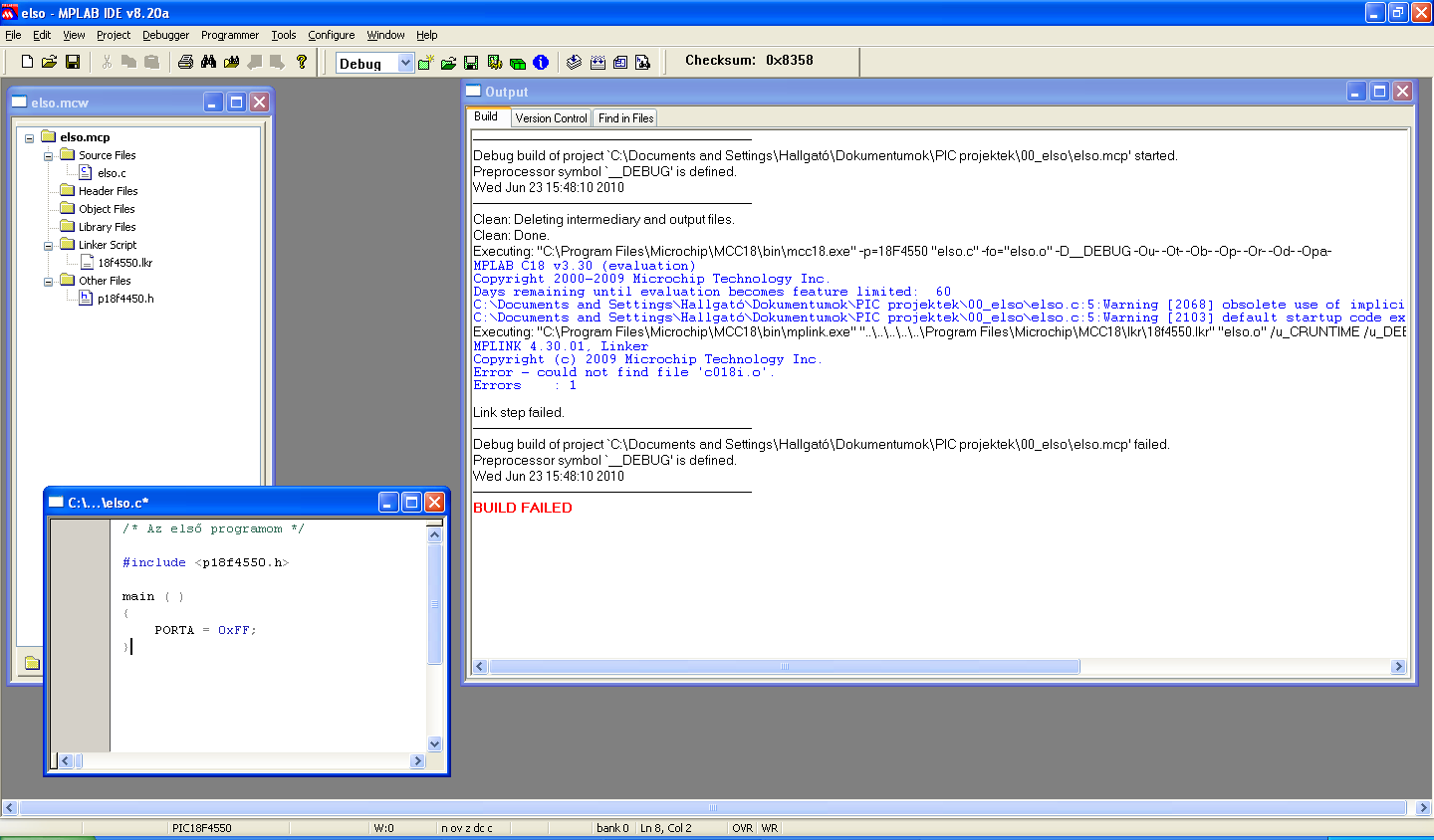Switch to the Find in Files tab
This screenshot has width=1434, height=840.
pos(625,118)
